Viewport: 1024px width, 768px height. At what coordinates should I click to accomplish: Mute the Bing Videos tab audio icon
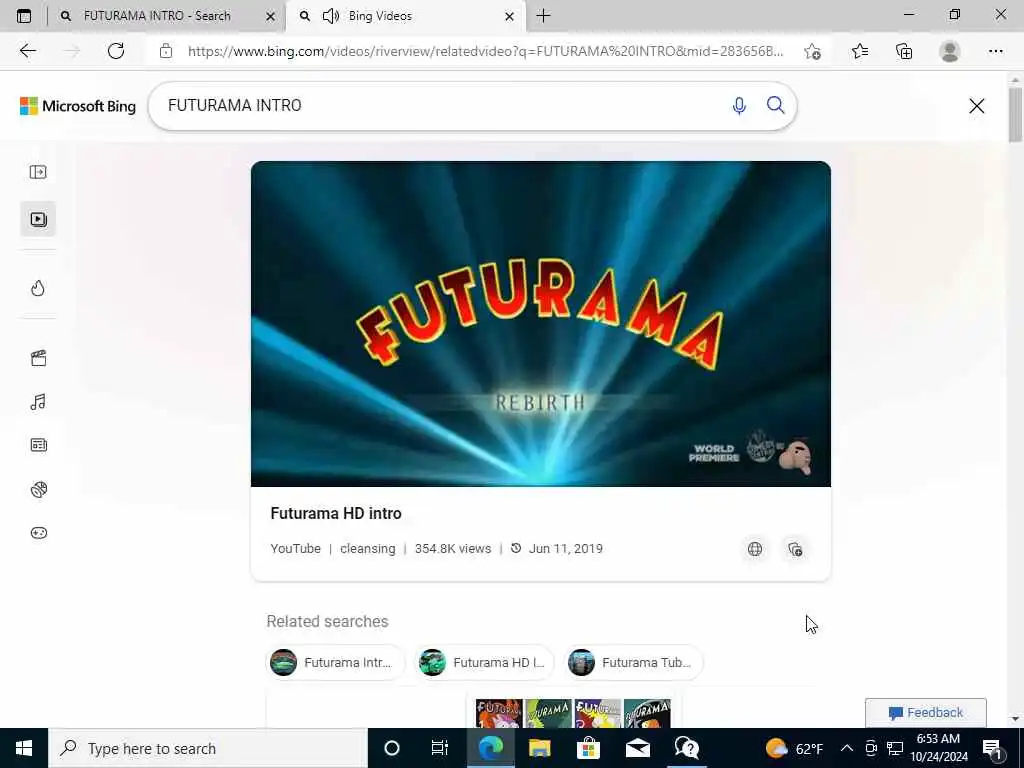(x=331, y=16)
